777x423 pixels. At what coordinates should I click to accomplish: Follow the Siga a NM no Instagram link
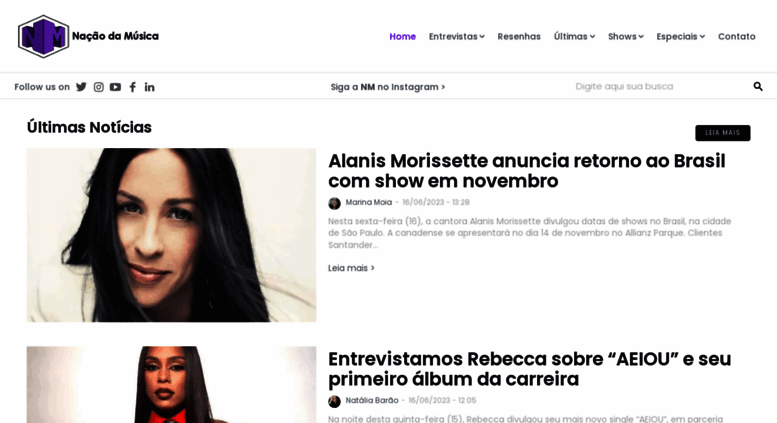click(388, 87)
